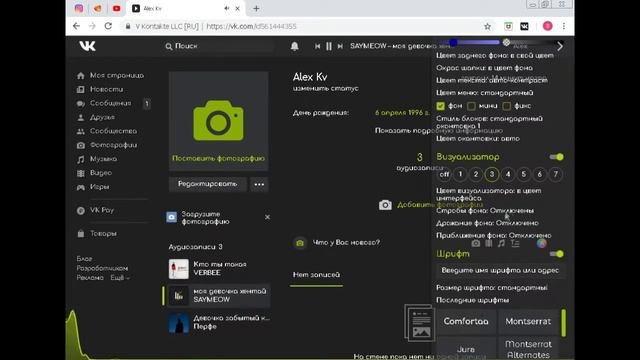Viewport: 640px width, 360px height.
Task: Click изменить статус link
Action: [x=325, y=88]
